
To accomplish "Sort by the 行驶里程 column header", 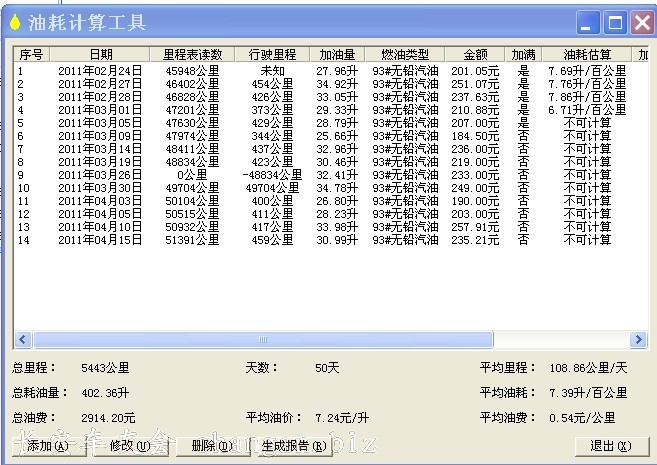I will pyautogui.click(x=272, y=54).
